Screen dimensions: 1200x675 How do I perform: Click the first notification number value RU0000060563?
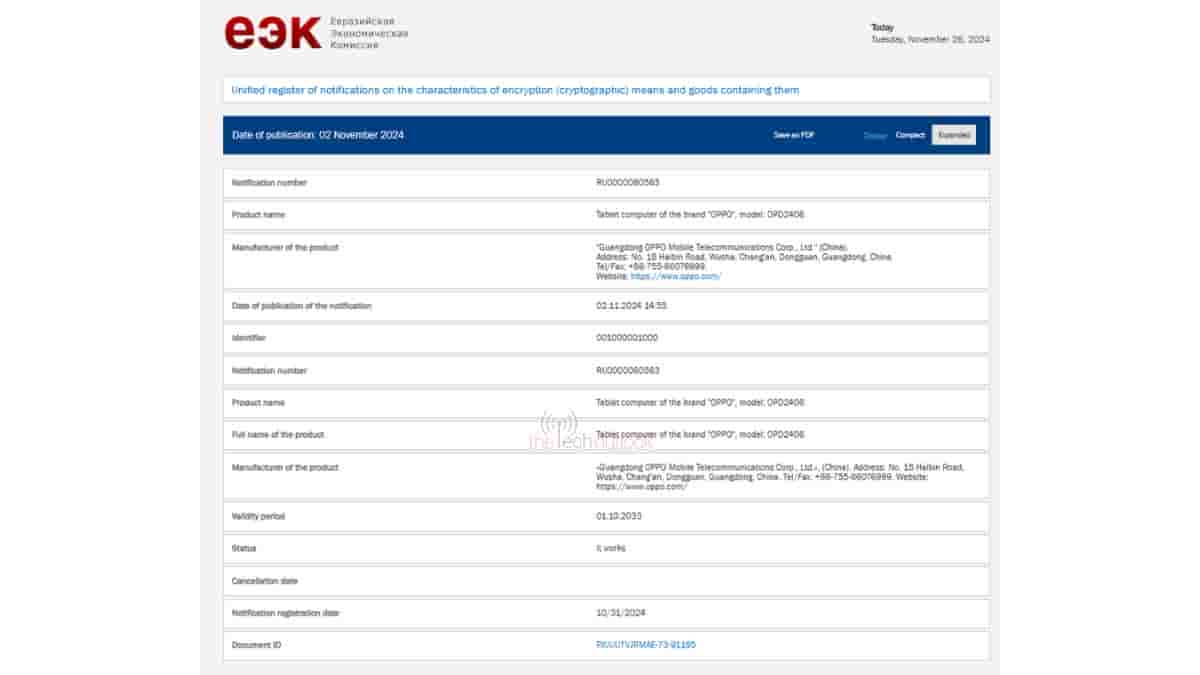[627, 183]
